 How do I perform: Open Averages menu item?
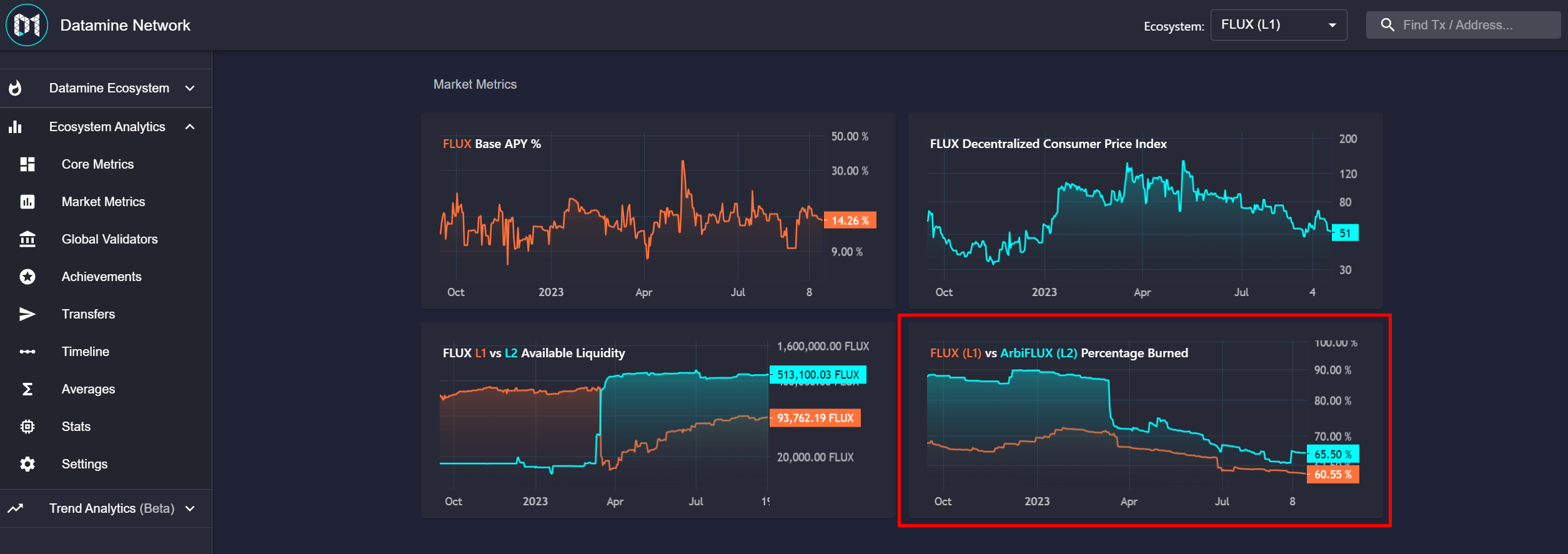click(x=106, y=389)
